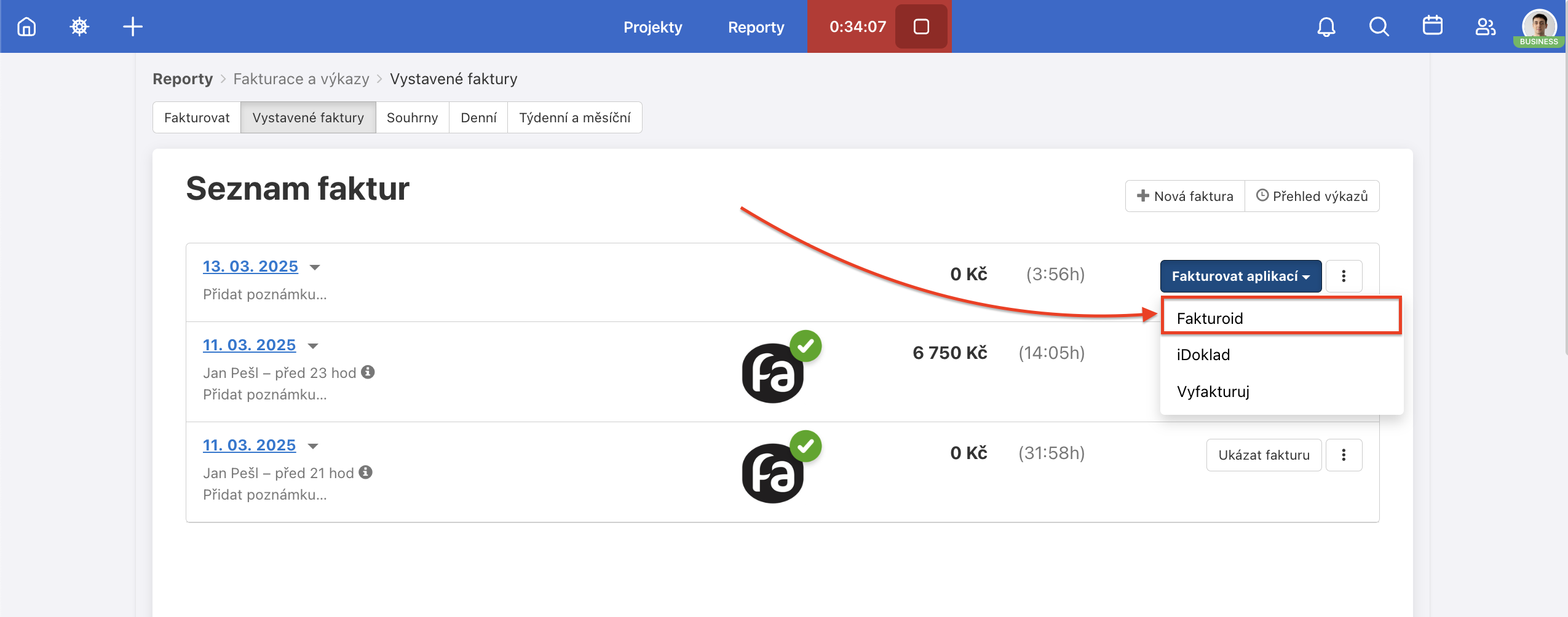The height and width of the screenshot is (617, 1568).
Task: Open the Projekty menu
Action: (652, 27)
